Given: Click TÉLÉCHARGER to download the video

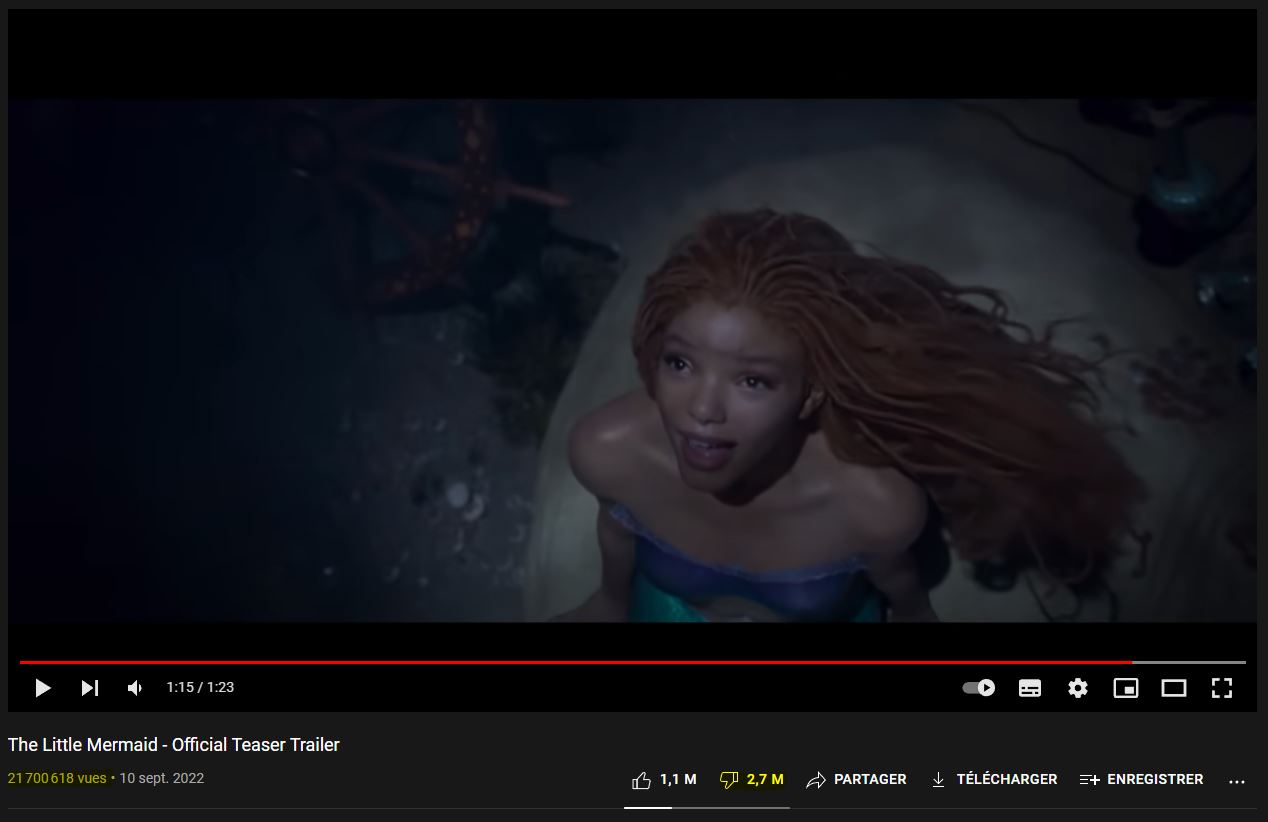Looking at the screenshot, I should pos(994,780).
